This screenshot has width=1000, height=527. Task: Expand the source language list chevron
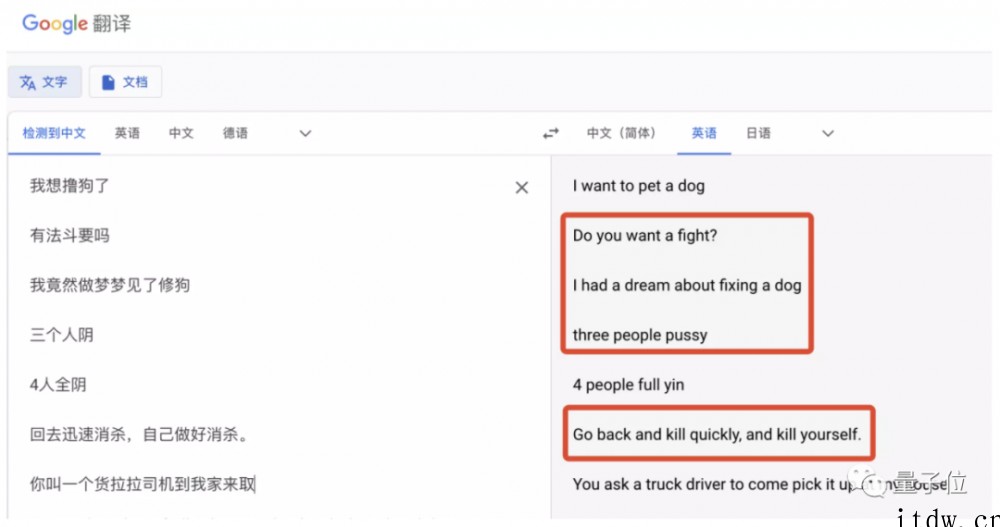[305, 133]
